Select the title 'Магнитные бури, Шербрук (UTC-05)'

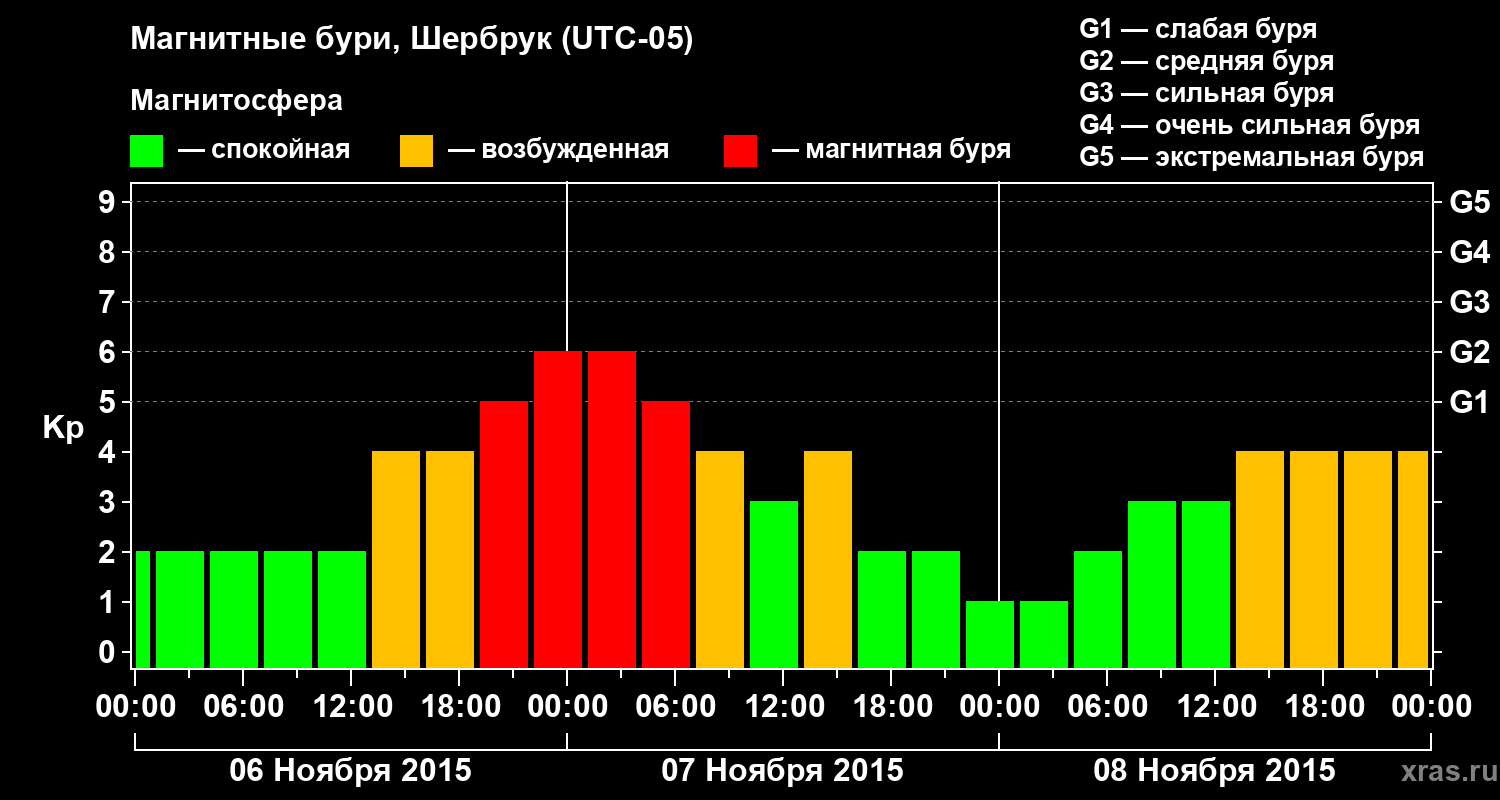pos(411,41)
